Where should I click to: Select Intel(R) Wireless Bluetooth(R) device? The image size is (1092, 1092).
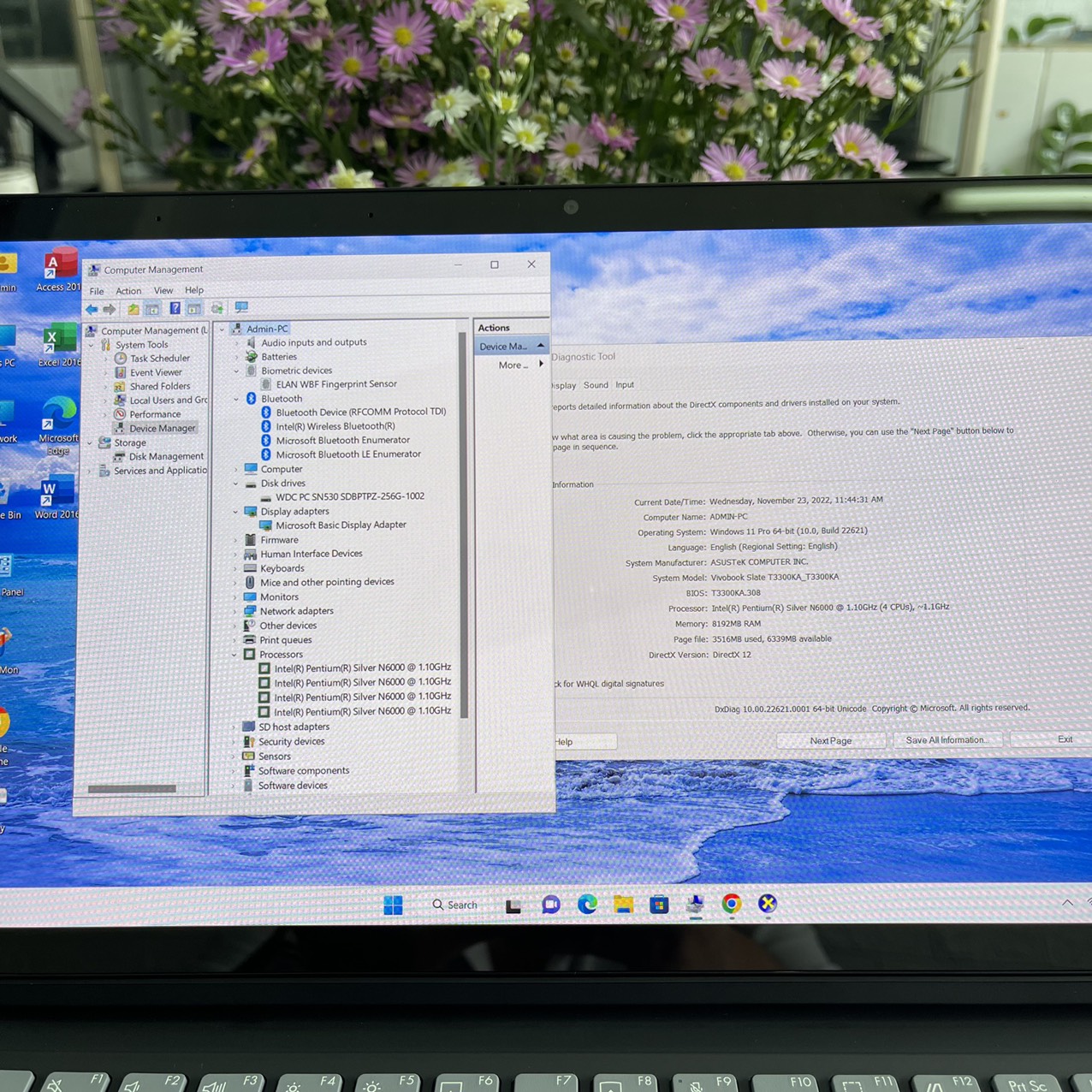click(335, 426)
